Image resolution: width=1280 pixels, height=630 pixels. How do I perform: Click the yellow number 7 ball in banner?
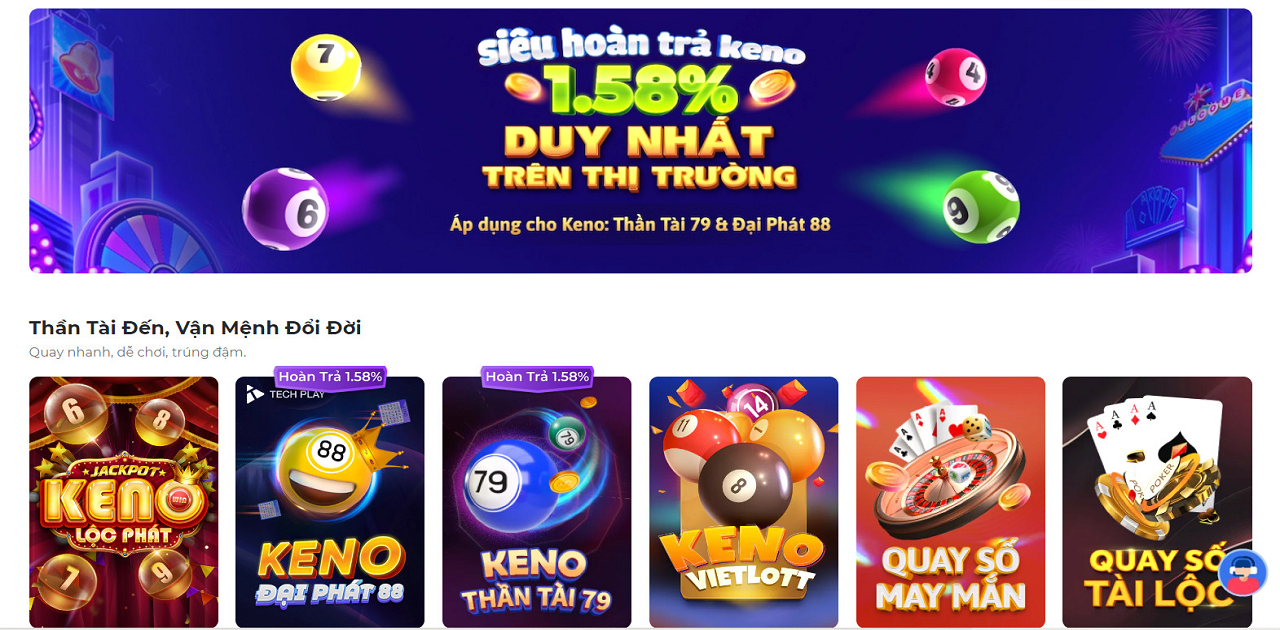pyautogui.click(x=326, y=67)
